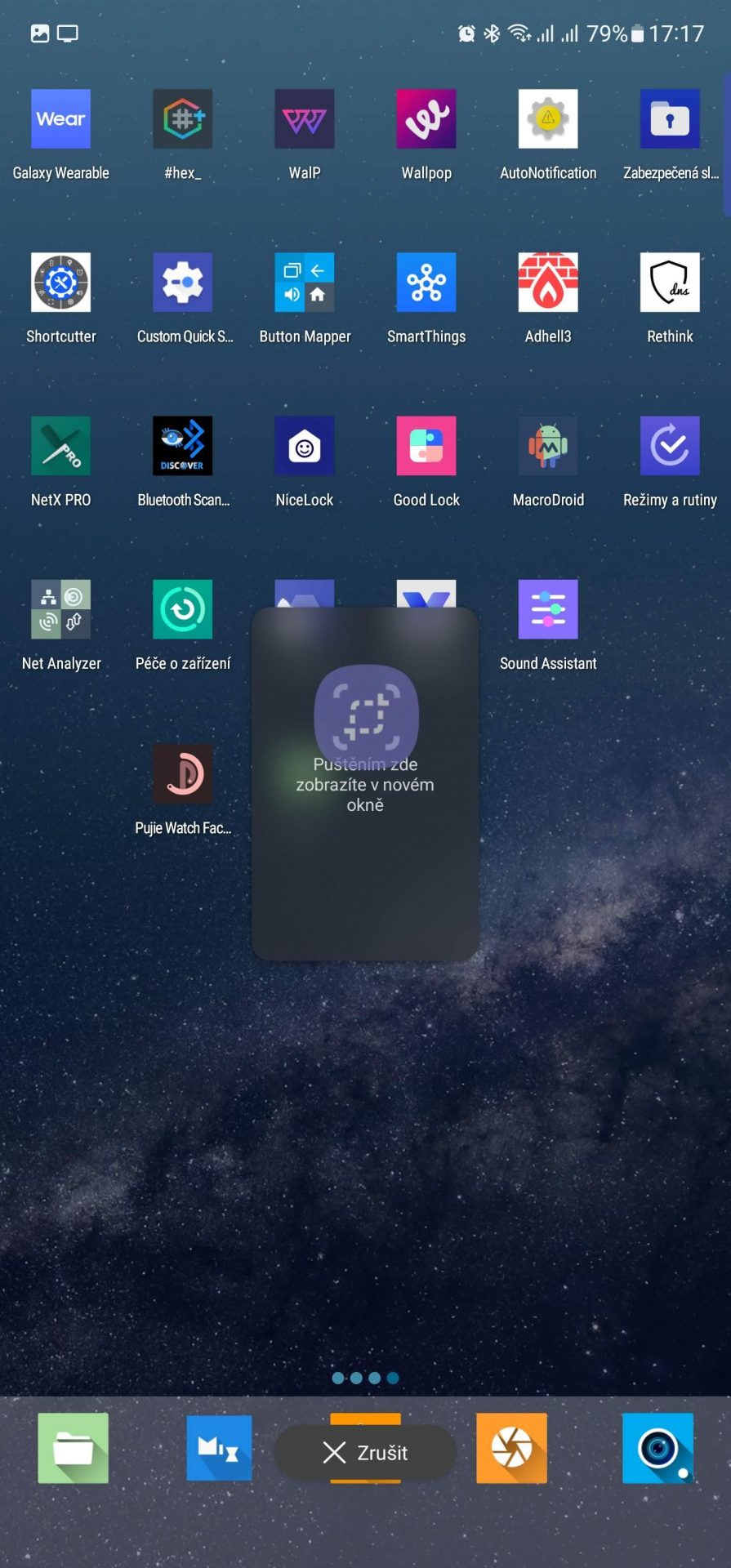Image resolution: width=731 pixels, height=1568 pixels.
Task: Tap the battery 79% indicator
Action: (615, 33)
